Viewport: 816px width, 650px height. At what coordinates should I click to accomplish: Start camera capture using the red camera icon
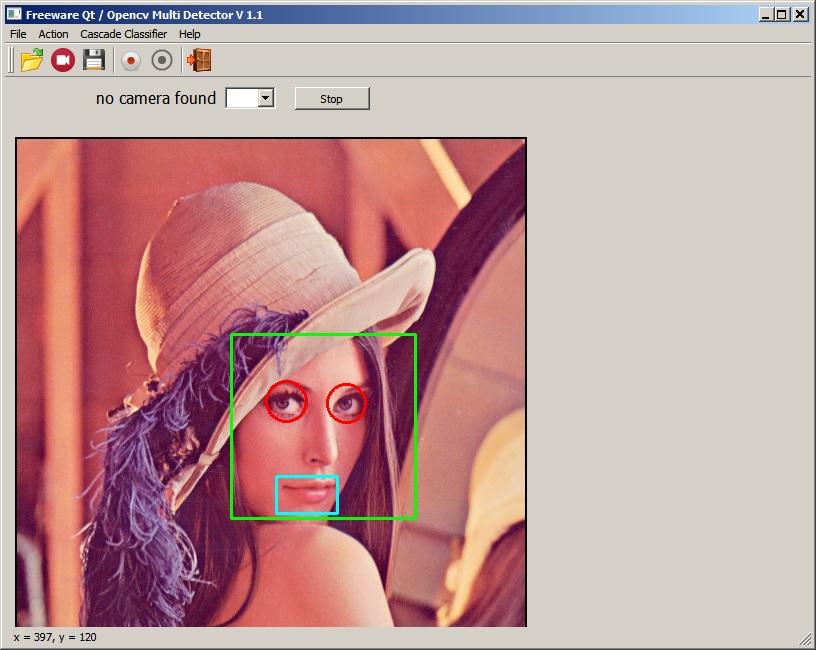tap(63, 60)
